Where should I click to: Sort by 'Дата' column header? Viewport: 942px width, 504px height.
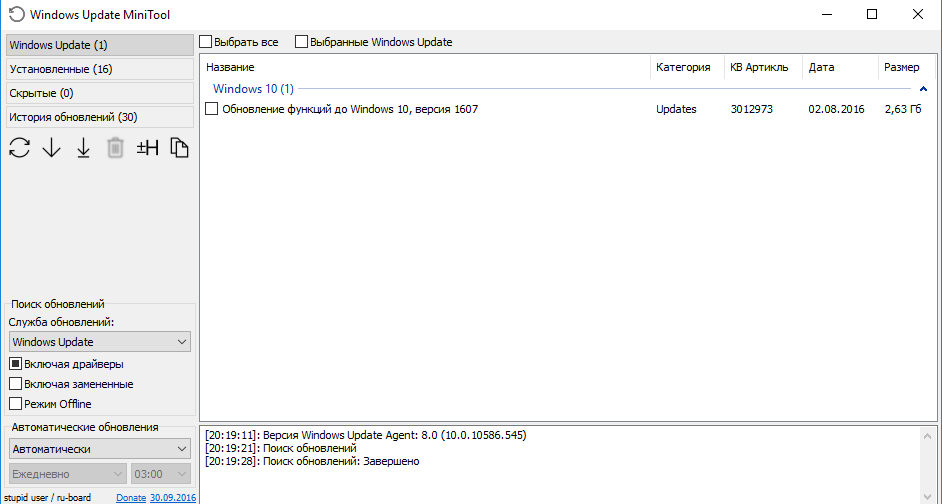coord(840,67)
